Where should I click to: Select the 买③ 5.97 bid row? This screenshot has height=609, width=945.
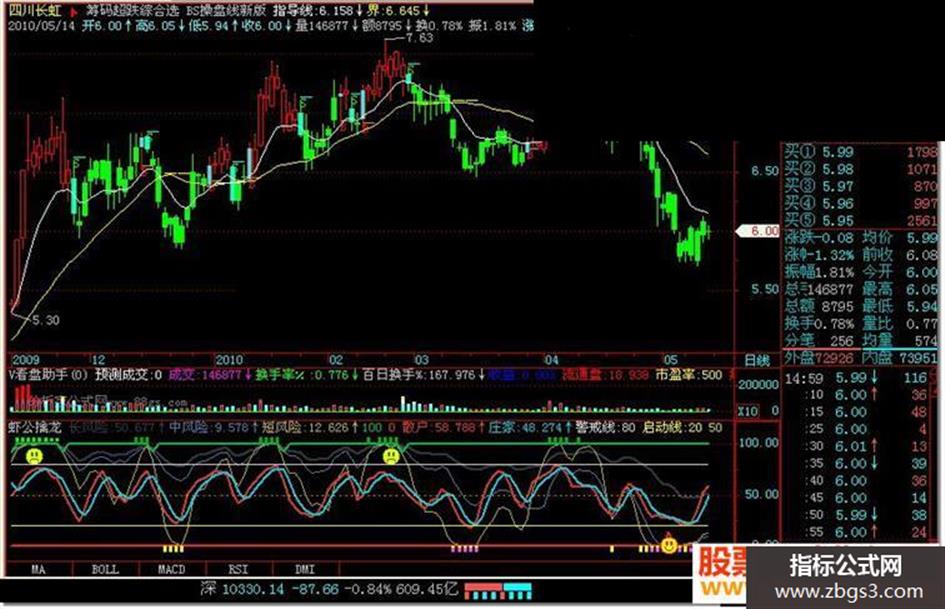(861, 186)
